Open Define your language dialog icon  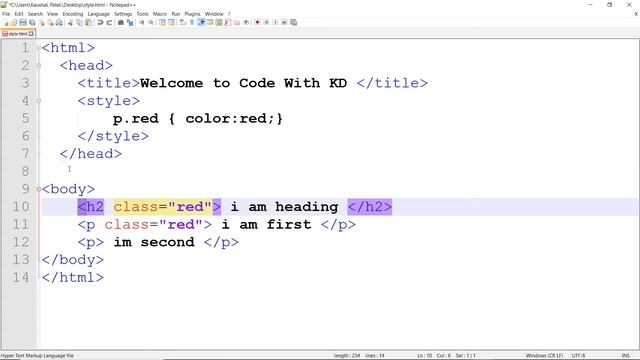click(210, 22)
